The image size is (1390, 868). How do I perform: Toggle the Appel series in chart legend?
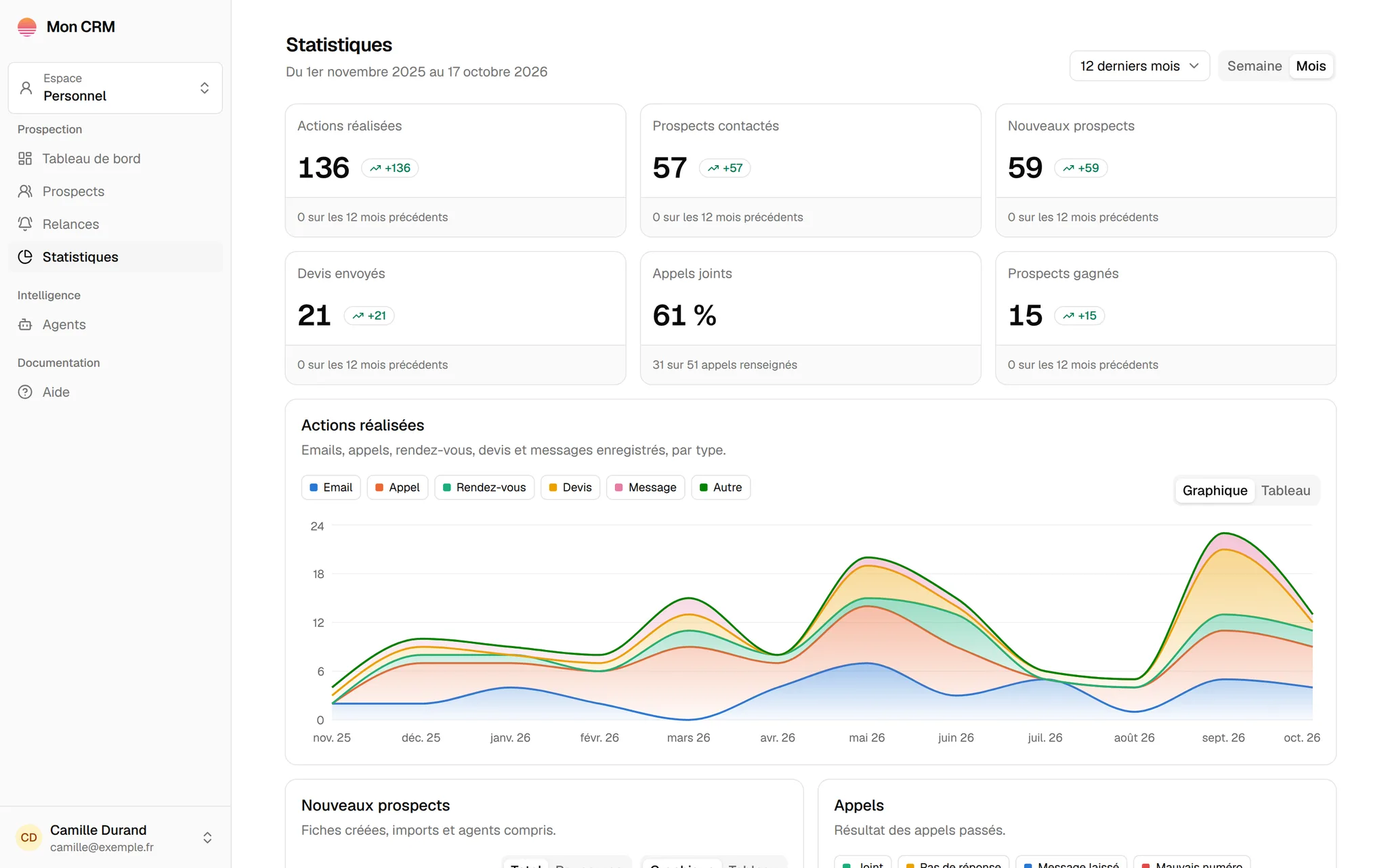click(398, 487)
